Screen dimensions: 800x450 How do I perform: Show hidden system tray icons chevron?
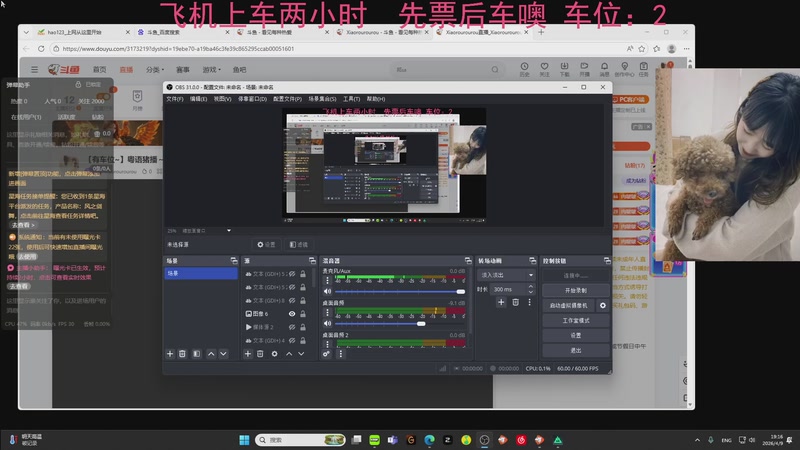(x=697, y=440)
